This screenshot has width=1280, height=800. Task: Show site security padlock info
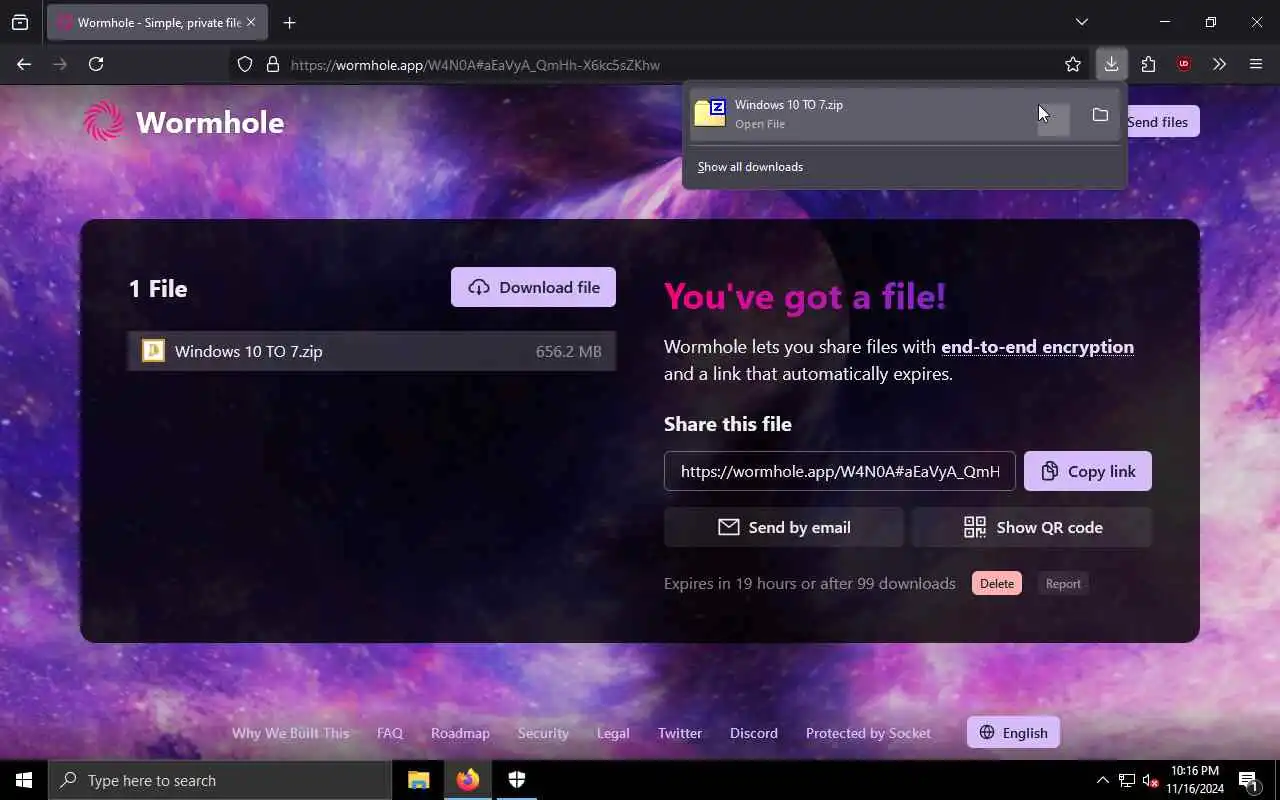pyautogui.click(x=272, y=64)
